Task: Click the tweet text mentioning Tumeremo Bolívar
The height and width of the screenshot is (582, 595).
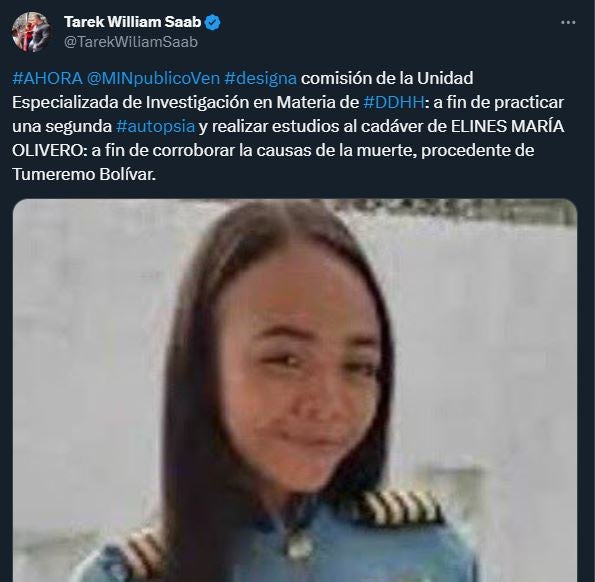Action: tap(84, 175)
